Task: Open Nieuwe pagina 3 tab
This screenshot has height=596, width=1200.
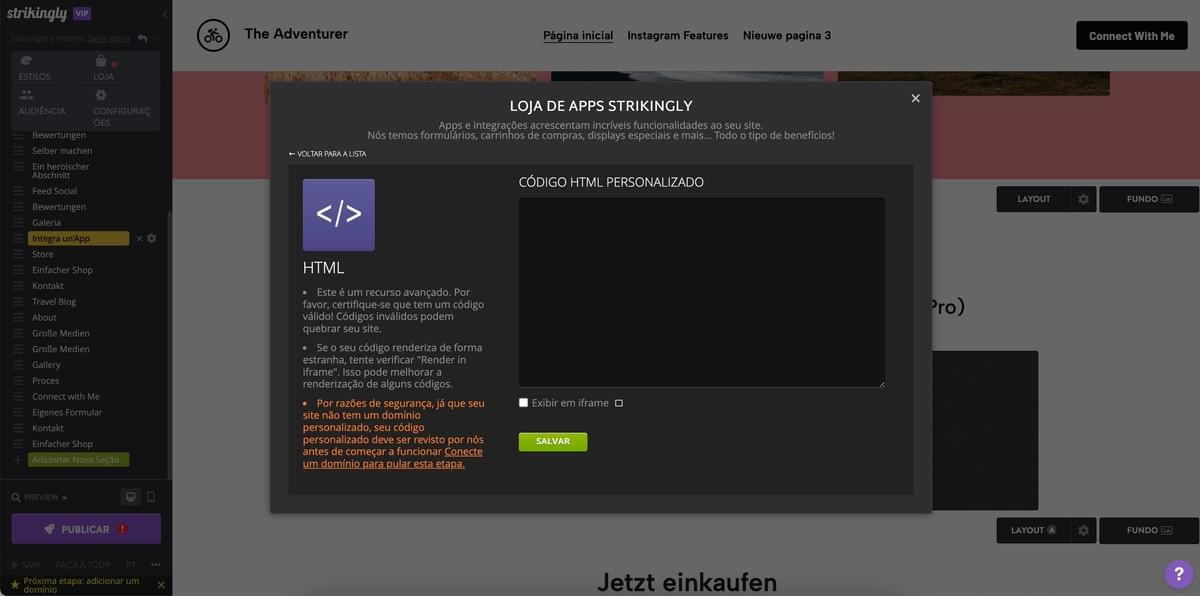Action: pyautogui.click(x=787, y=35)
